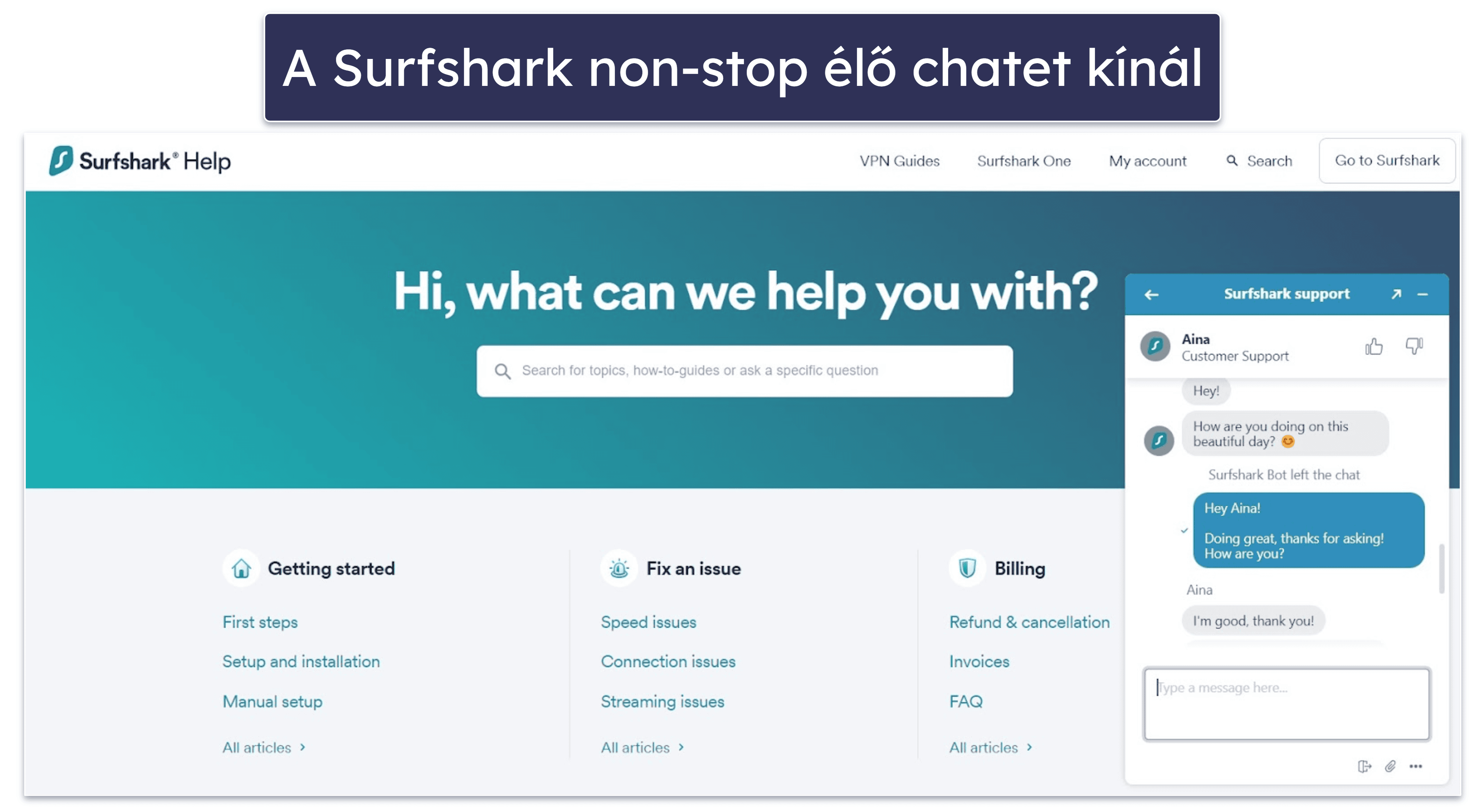The width and height of the screenshot is (1478, 812).
Task: Click the 'Hey Aina!' sent message bubble
Action: [x=1308, y=530]
